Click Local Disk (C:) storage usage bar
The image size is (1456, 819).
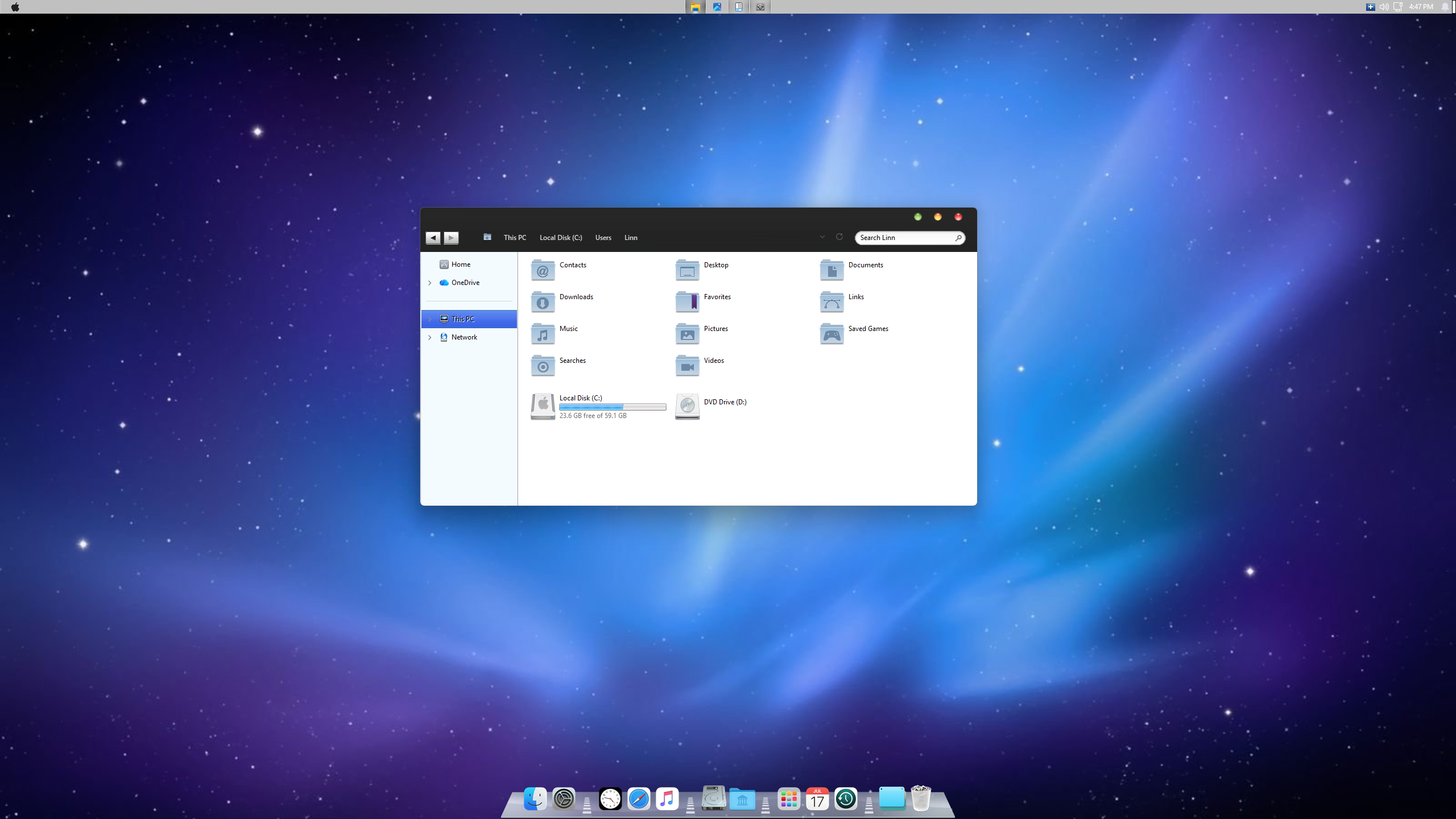(x=612, y=407)
